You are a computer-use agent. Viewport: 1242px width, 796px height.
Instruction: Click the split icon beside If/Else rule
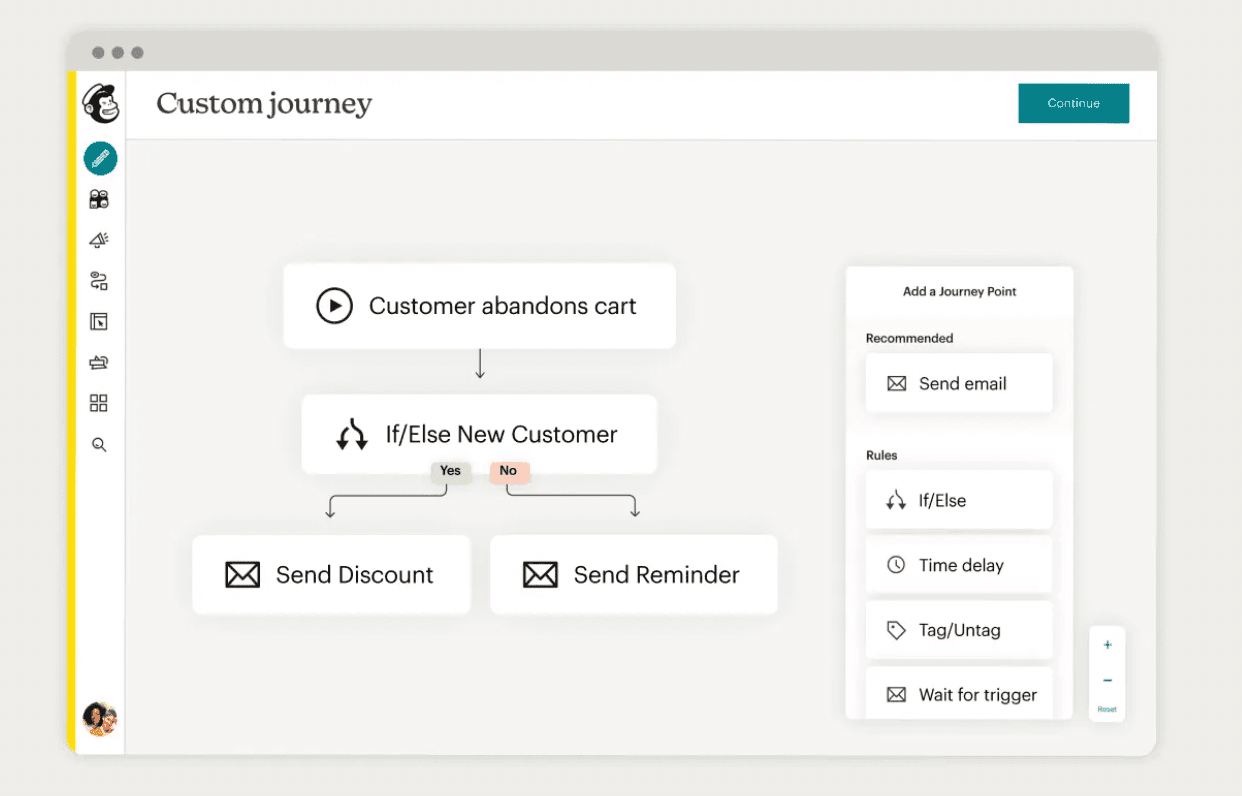point(896,501)
